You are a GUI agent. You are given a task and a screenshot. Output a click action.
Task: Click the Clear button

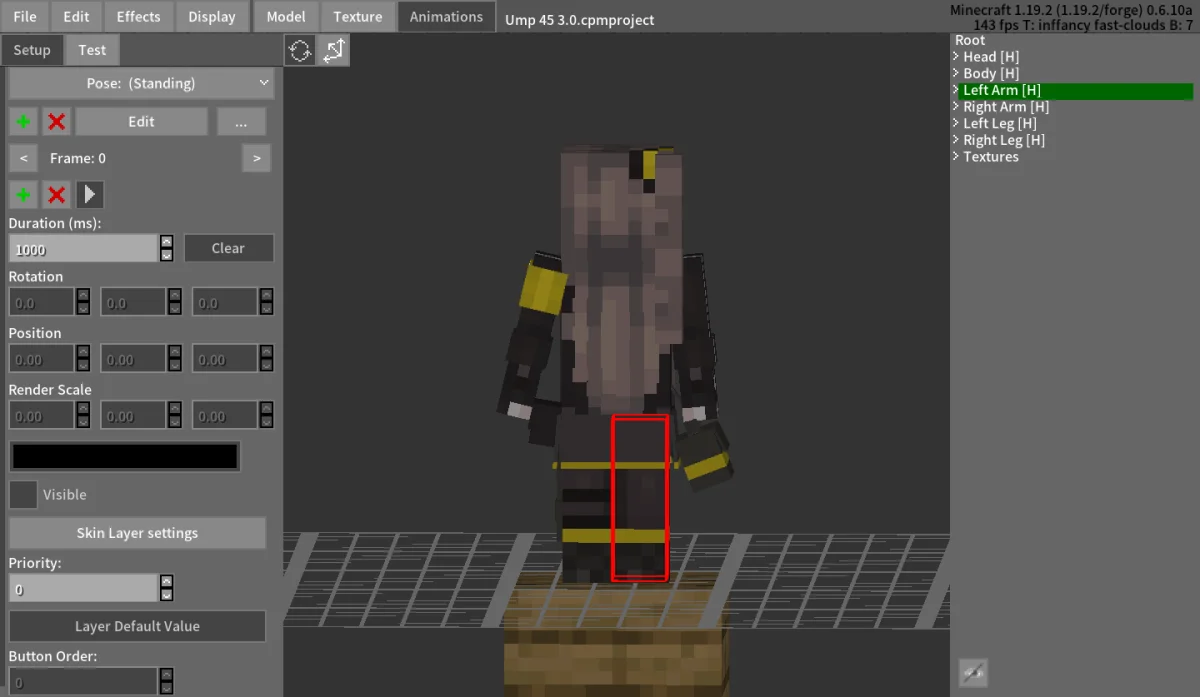tap(228, 248)
